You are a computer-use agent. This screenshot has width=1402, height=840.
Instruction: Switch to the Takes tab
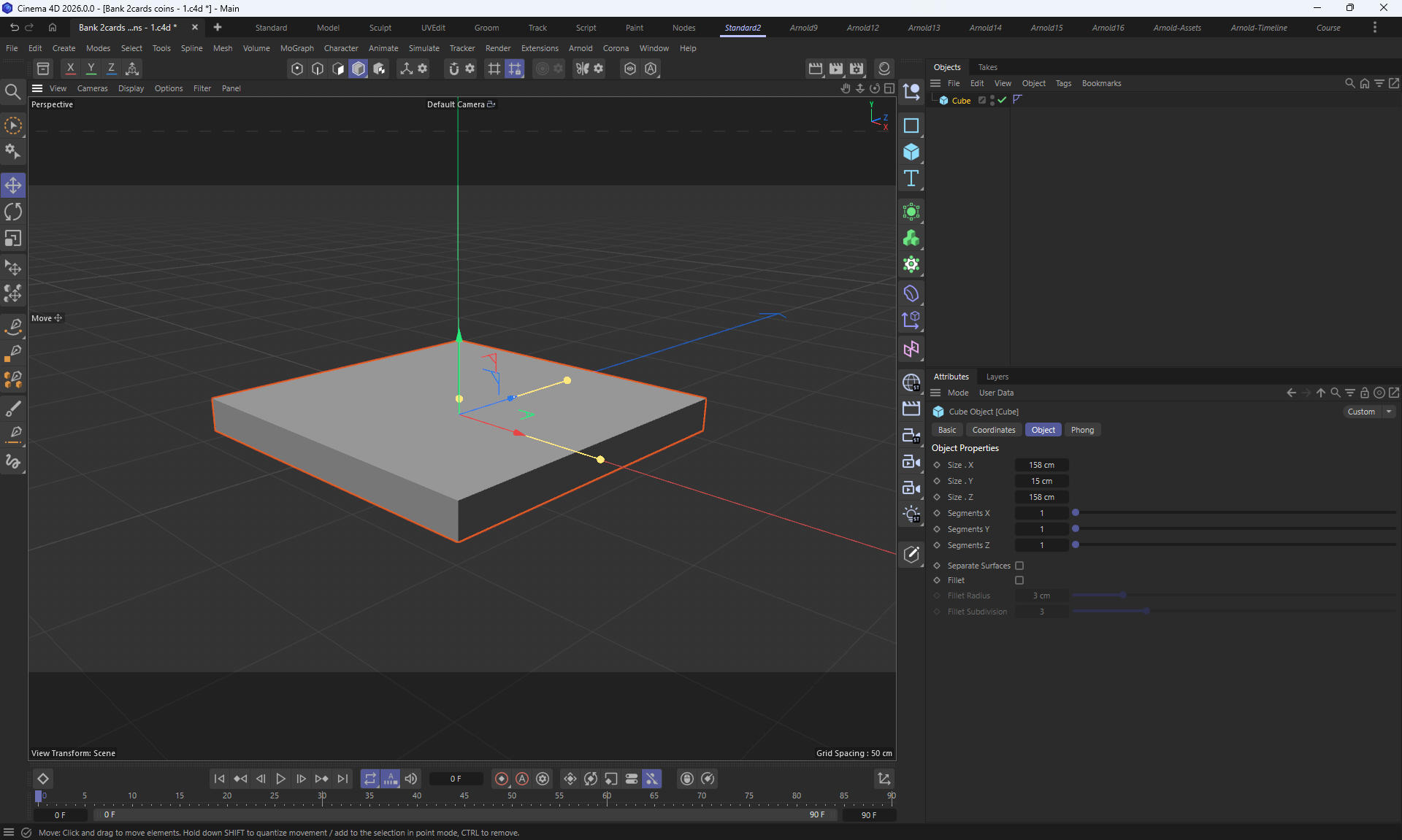pos(987,67)
